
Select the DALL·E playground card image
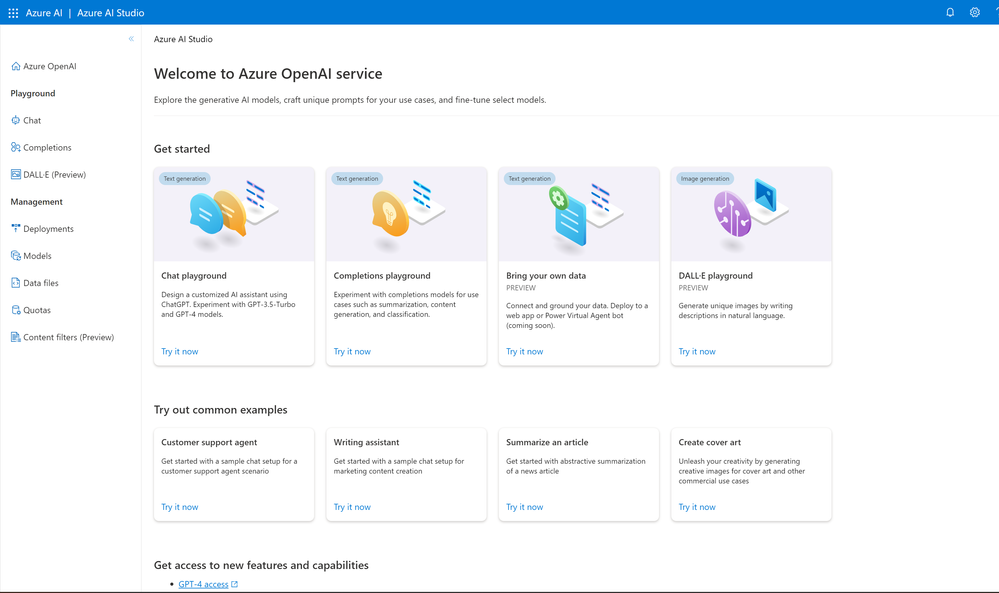[x=751, y=214]
